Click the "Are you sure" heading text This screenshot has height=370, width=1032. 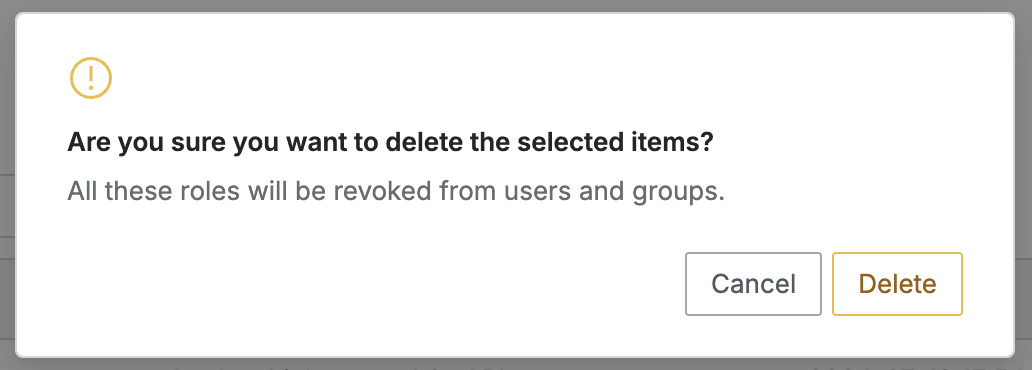coord(390,142)
